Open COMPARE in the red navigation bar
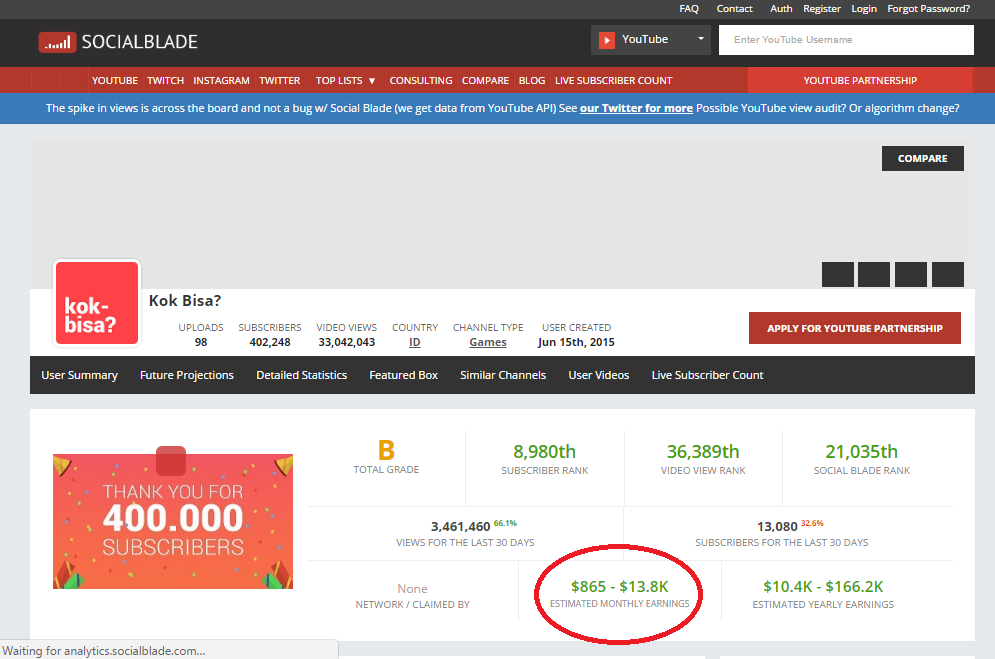This screenshot has width=995, height=659. click(x=485, y=81)
